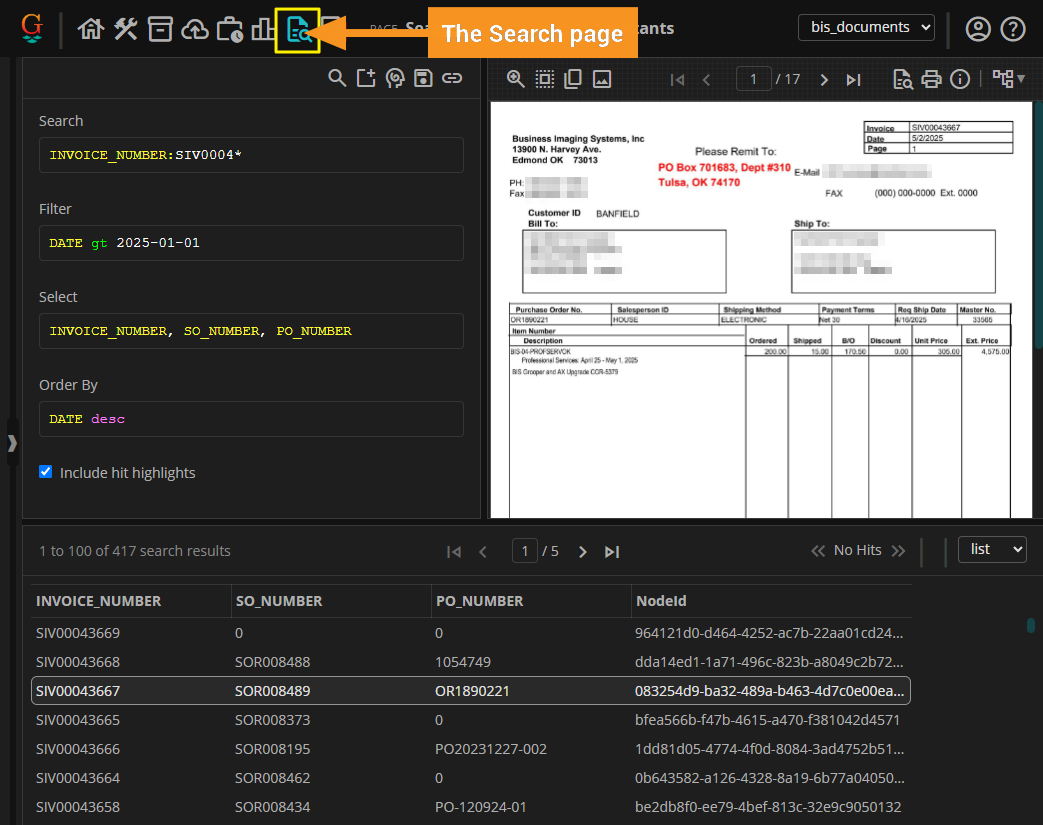Viewport: 1043px width, 825px height.
Task: Copy the search link icon
Action: [x=452, y=79]
